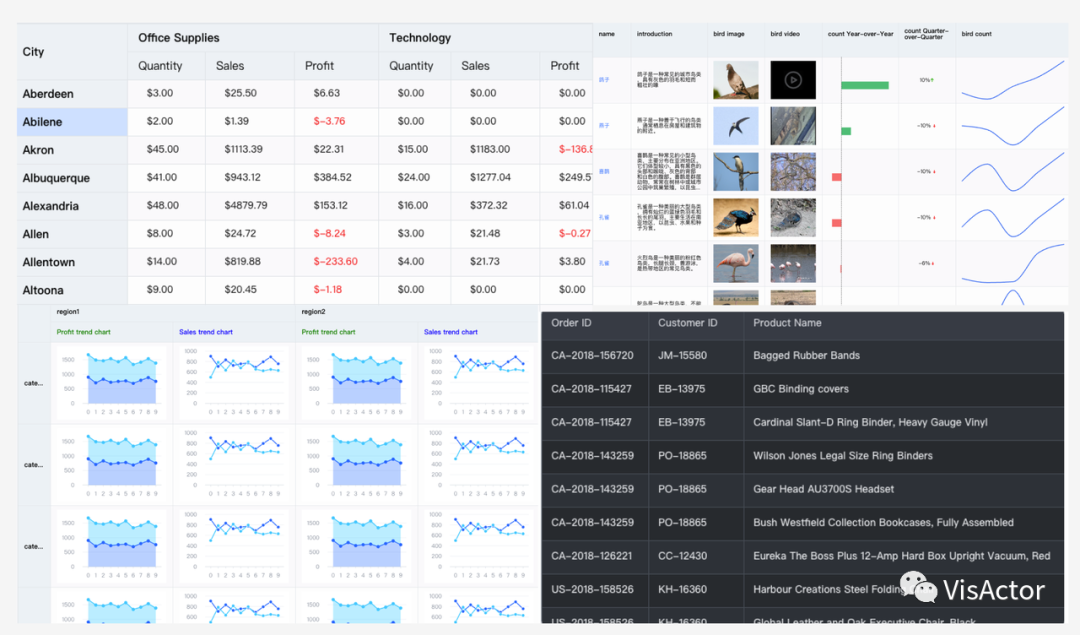Open the peacock bird image thumbnail

736,218
